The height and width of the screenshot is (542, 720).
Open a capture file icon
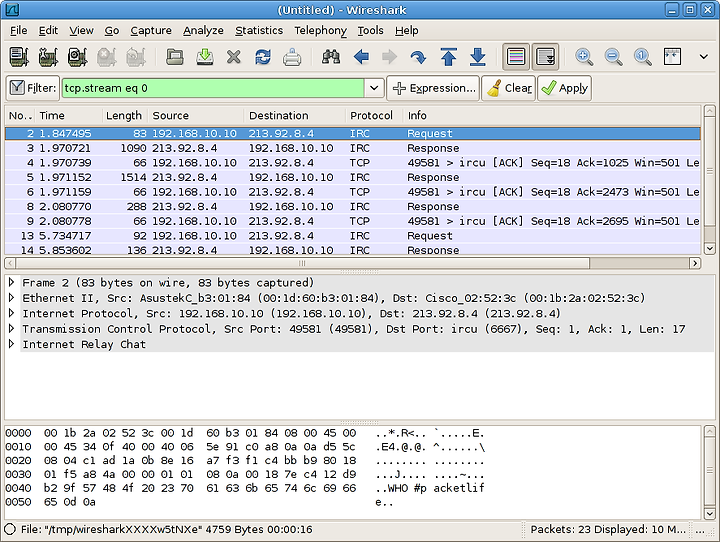[174, 57]
